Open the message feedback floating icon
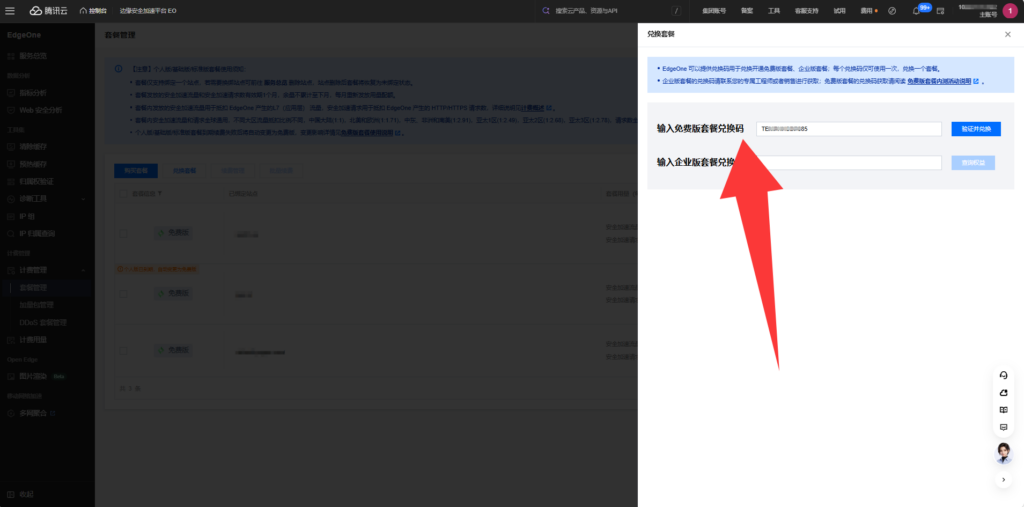Image resolution: width=1024 pixels, height=507 pixels. [1004, 427]
